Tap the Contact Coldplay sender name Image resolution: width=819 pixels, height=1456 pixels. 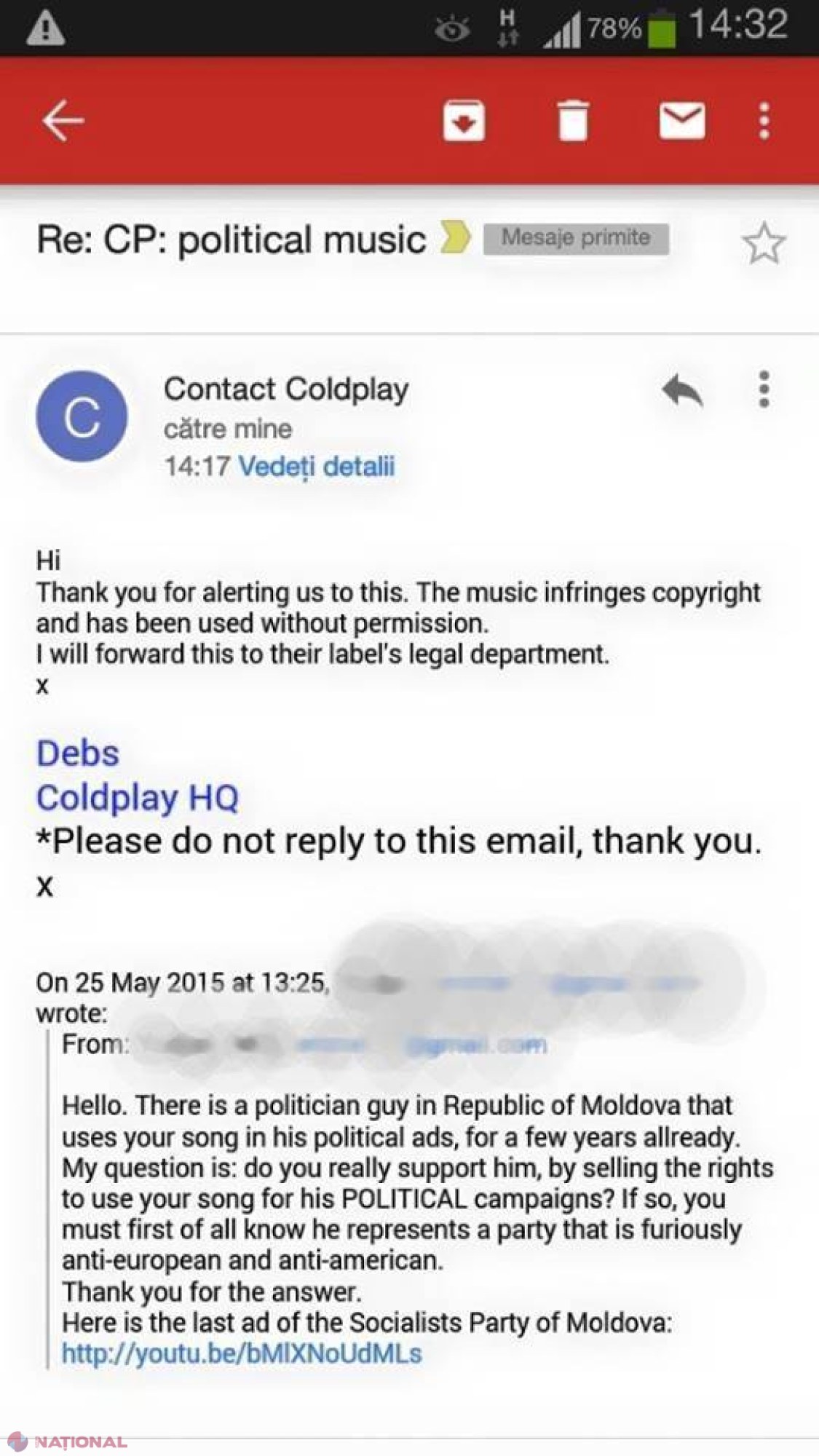(x=286, y=389)
